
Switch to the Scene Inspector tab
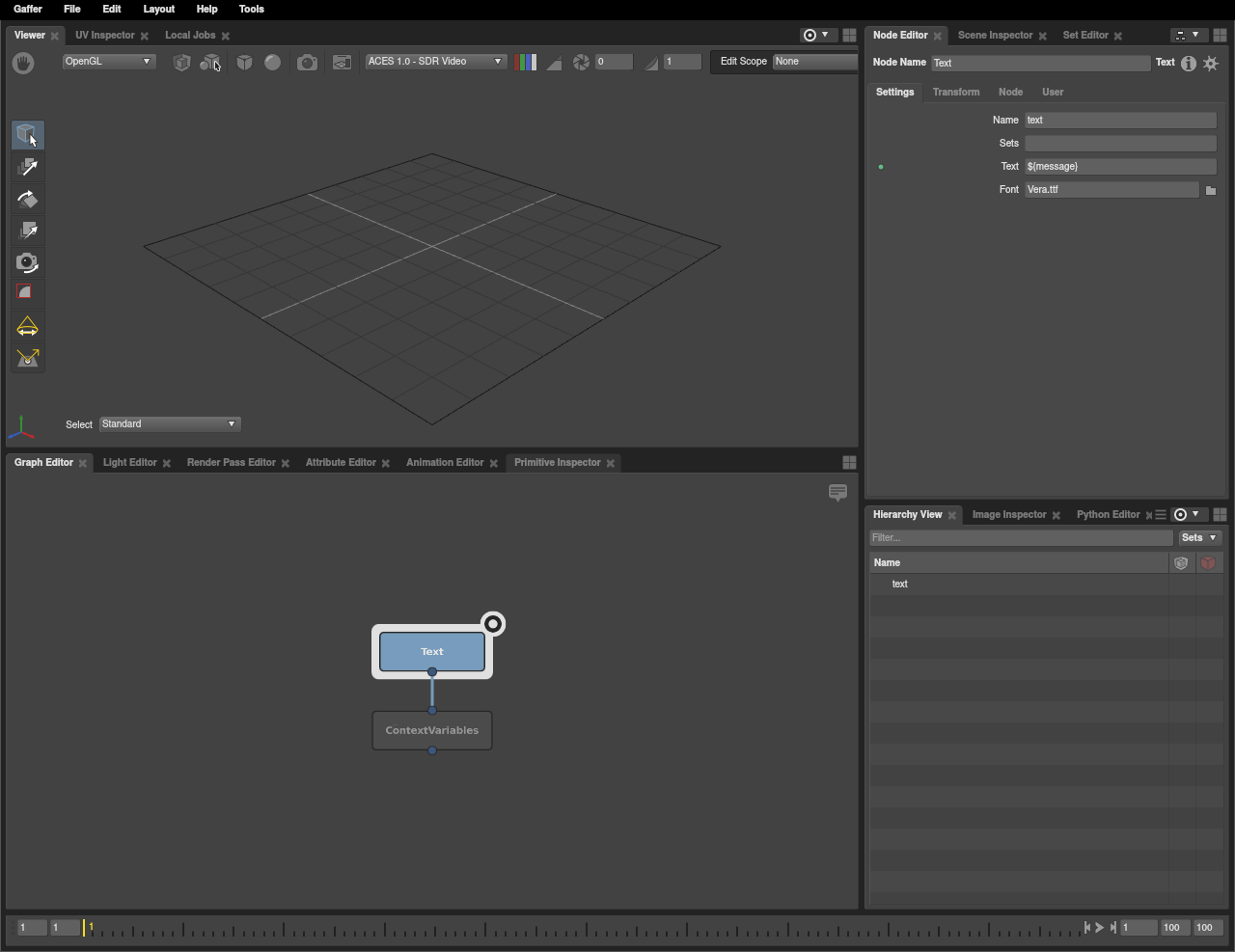click(995, 36)
